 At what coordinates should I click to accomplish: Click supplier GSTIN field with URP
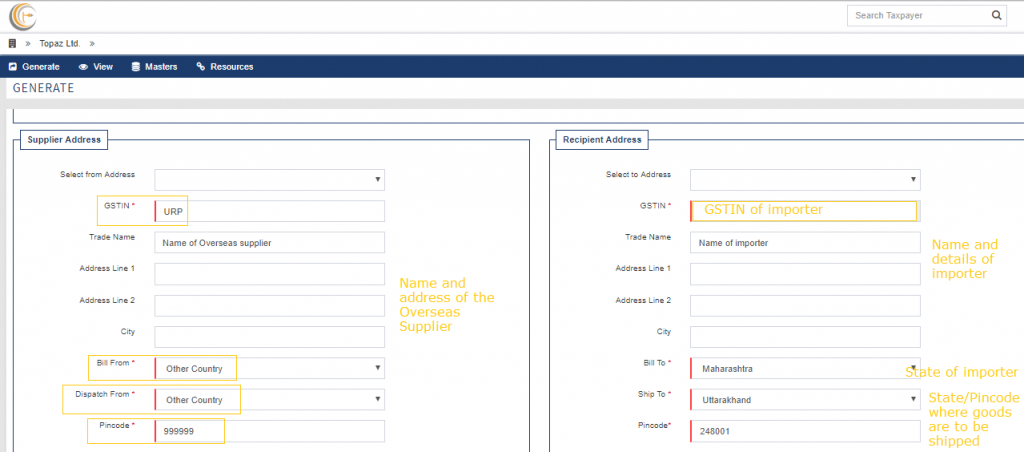click(270, 211)
